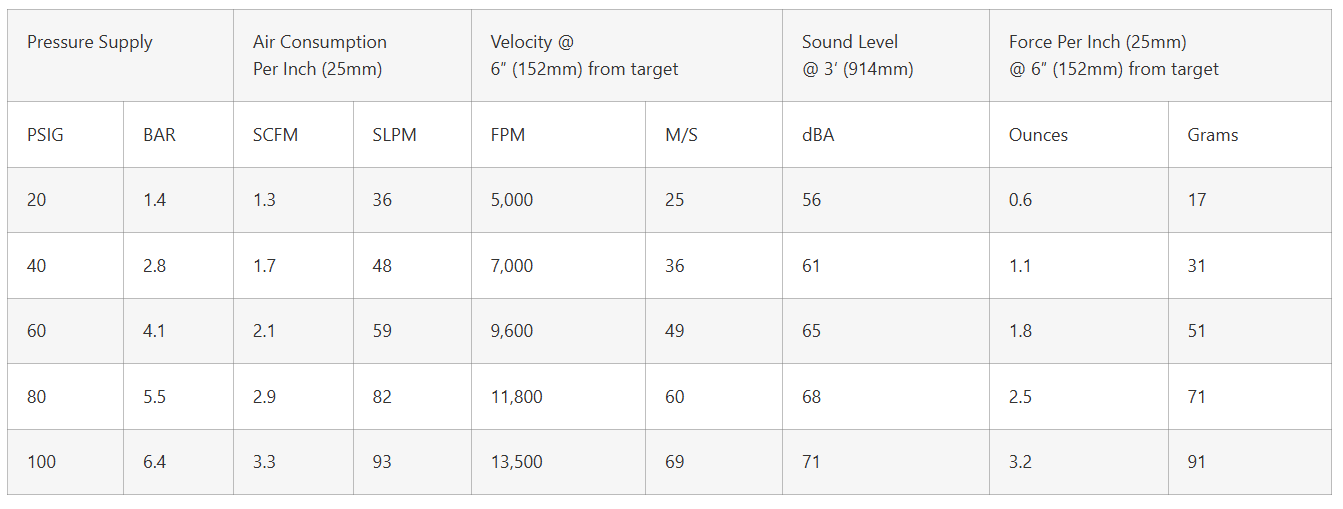The width and height of the screenshot is (1343, 509).
Task: Select the BAR column subheader
Action: (x=159, y=135)
